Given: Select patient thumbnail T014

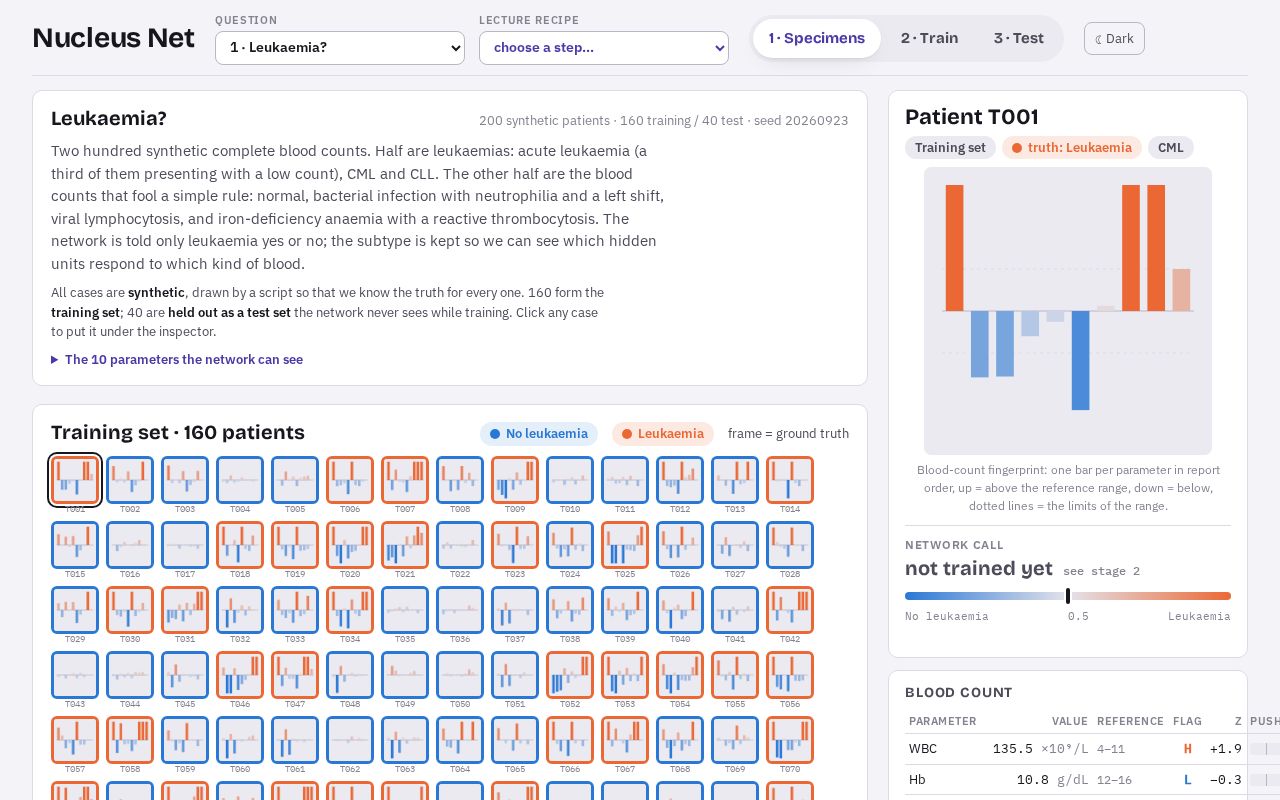Looking at the screenshot, I should tap(790, 480).
